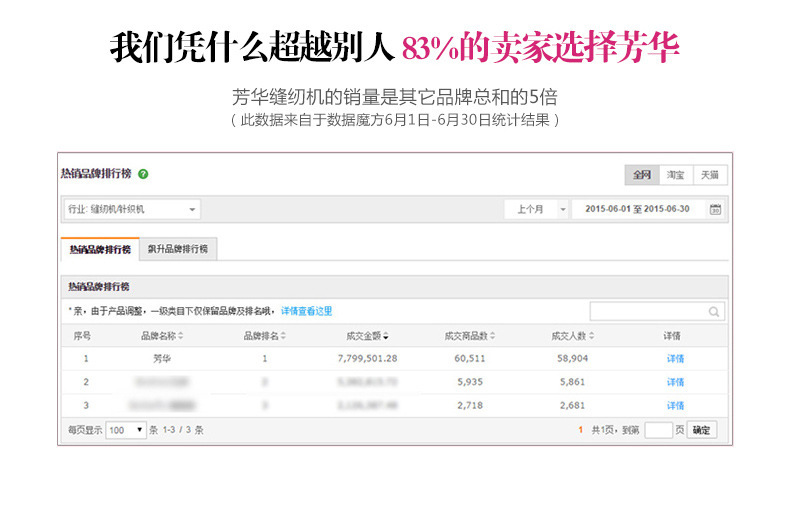790x508 pixels.
Task: Sort by 品牌名称 column
Action: pos(162,336)
